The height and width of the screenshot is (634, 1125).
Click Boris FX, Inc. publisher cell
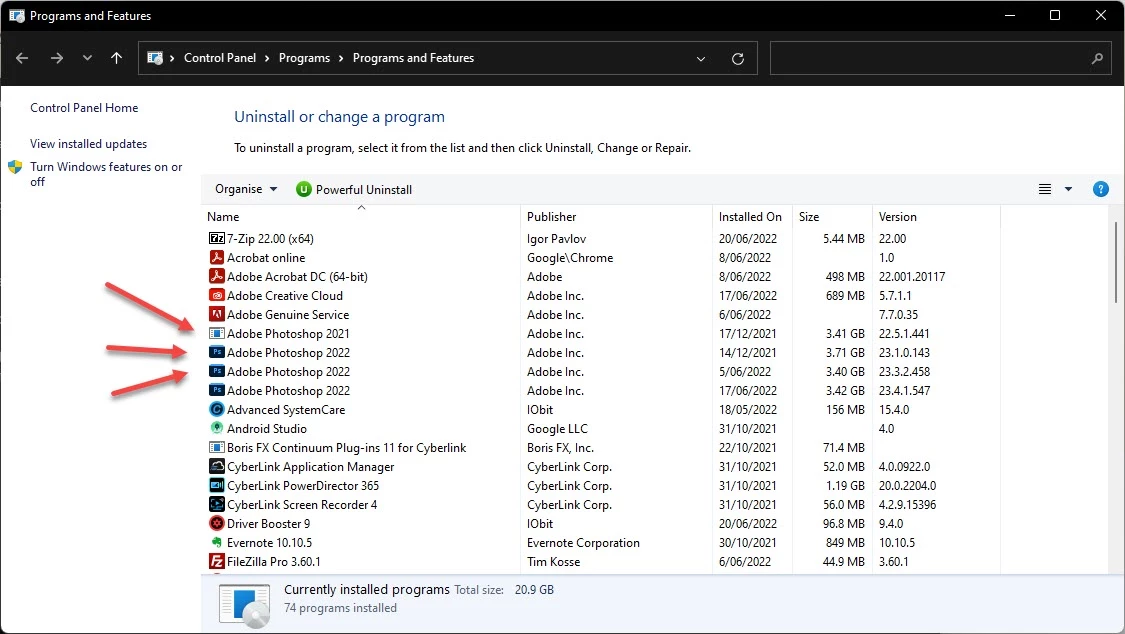pyautogui.click(x=560, y=448)
